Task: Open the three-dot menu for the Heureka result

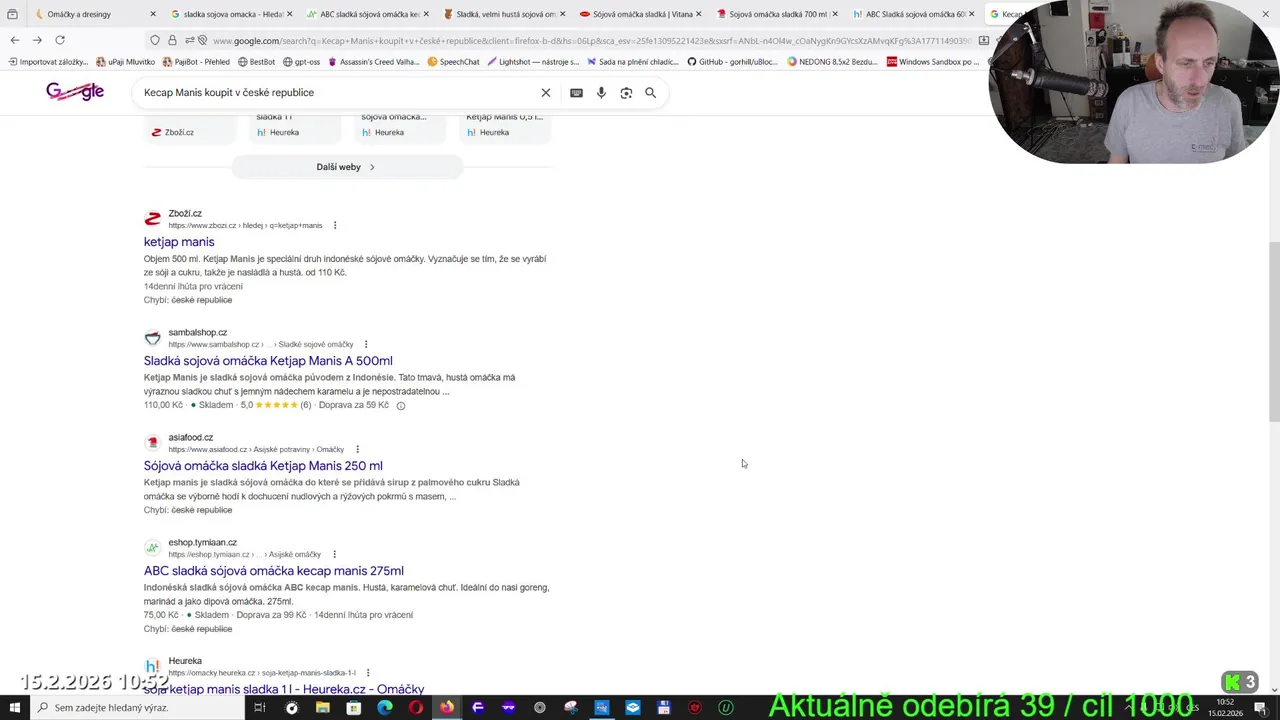Action: coord(368,673)
